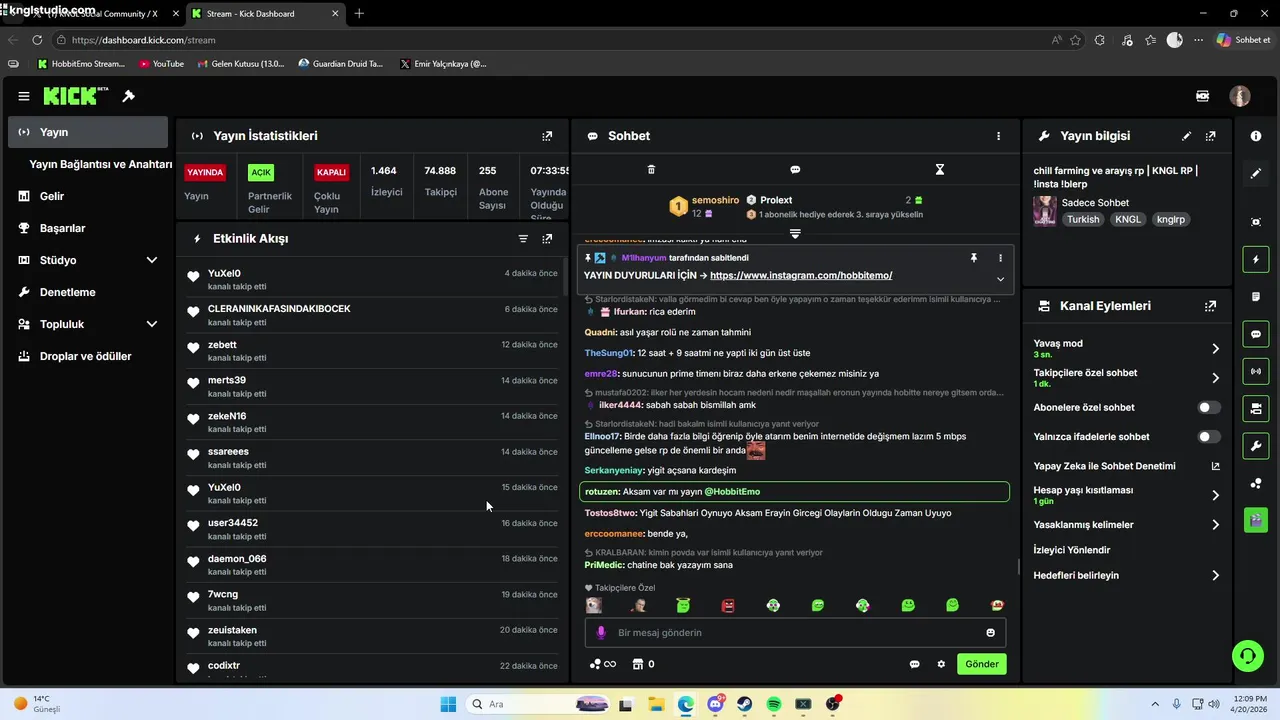Open Yasaklanmış kelimeler settings arrow

tap(1215, 525)
